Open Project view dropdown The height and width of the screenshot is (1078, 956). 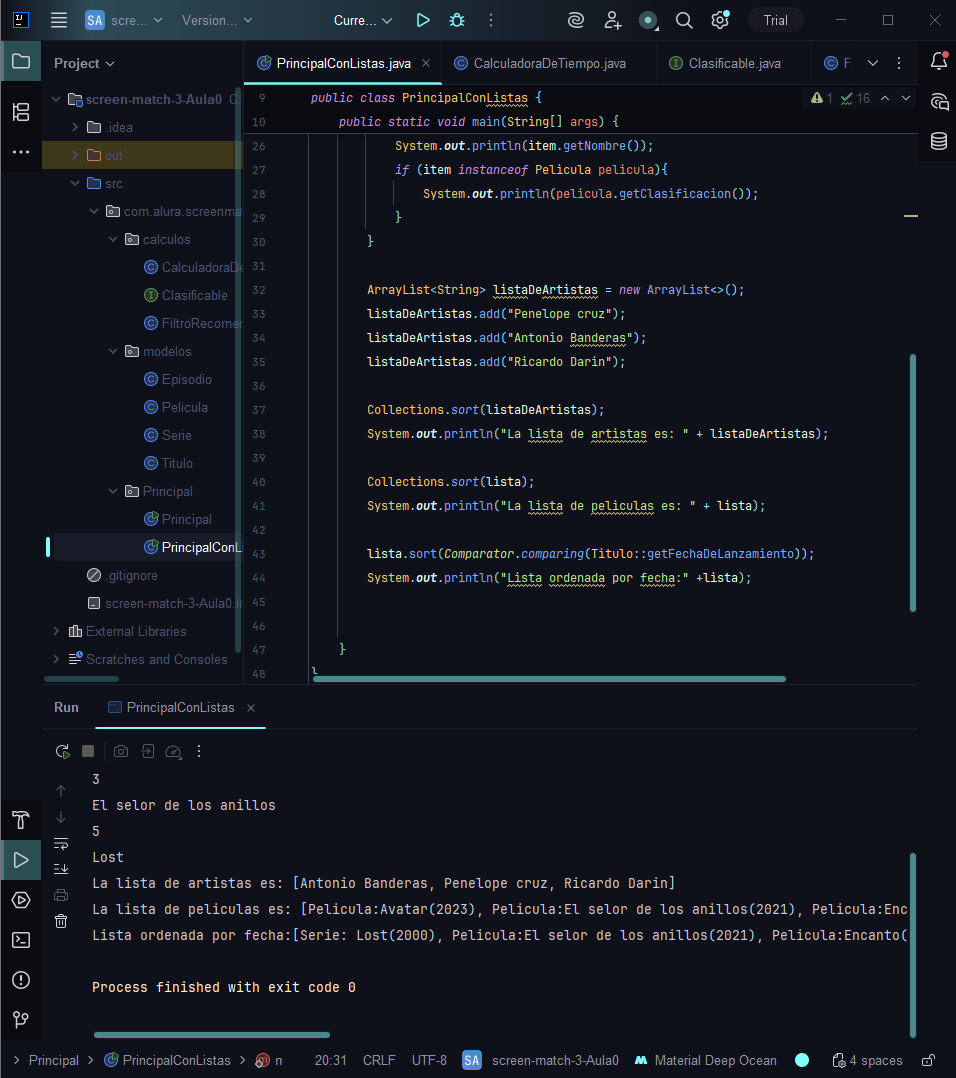tap(84, 63)
